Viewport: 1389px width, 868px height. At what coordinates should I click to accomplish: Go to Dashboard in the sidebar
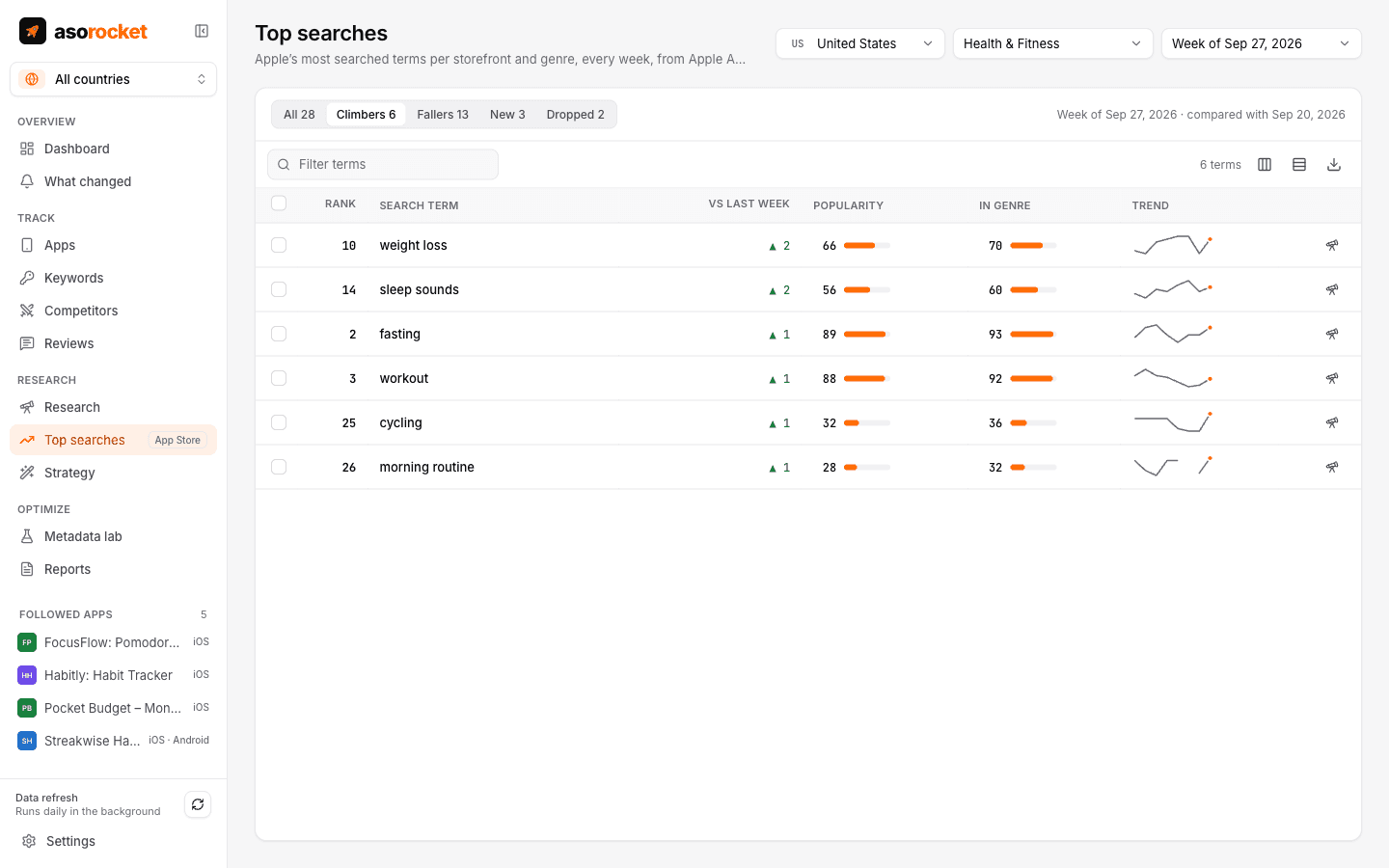[114, 149]
